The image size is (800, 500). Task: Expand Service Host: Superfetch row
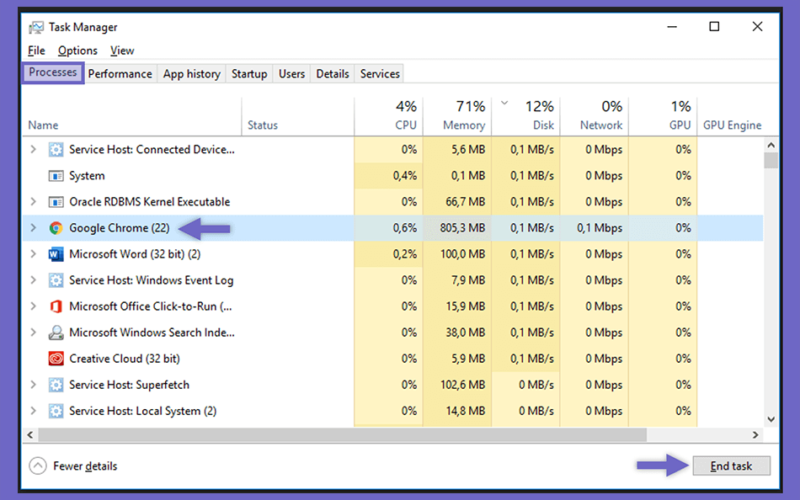(33, 385)
